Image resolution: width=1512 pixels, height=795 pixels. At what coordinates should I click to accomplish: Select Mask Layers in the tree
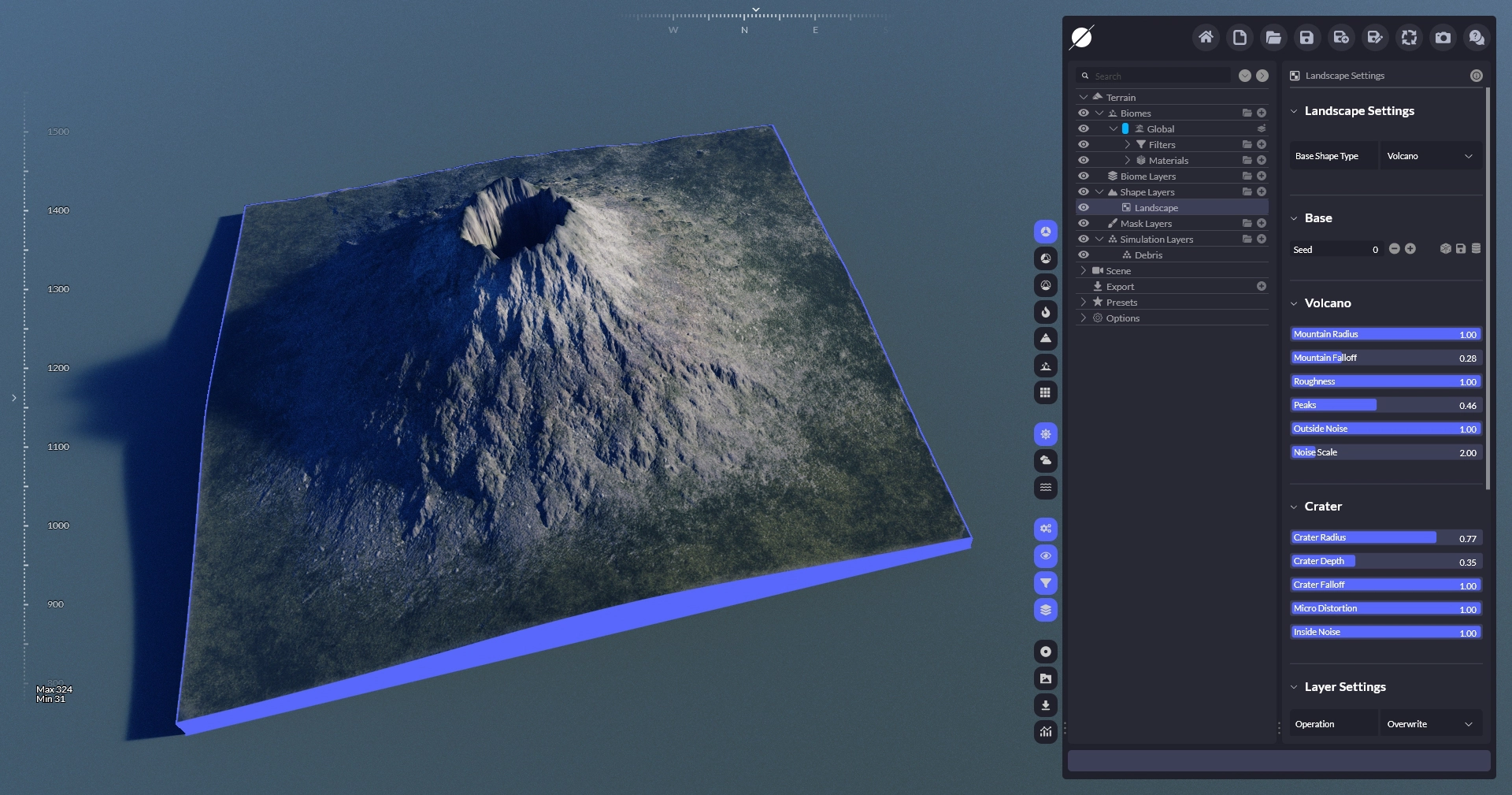tap(1145, 224)
